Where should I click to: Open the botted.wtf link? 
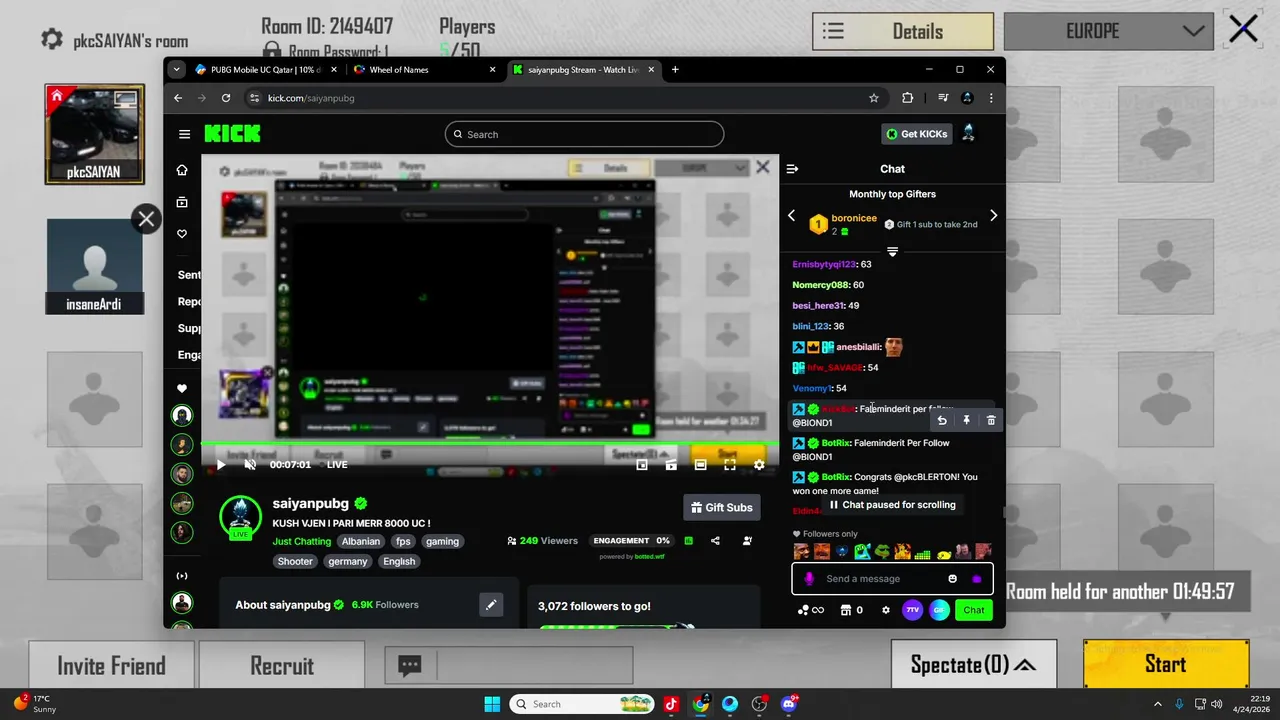click(649, 557)
